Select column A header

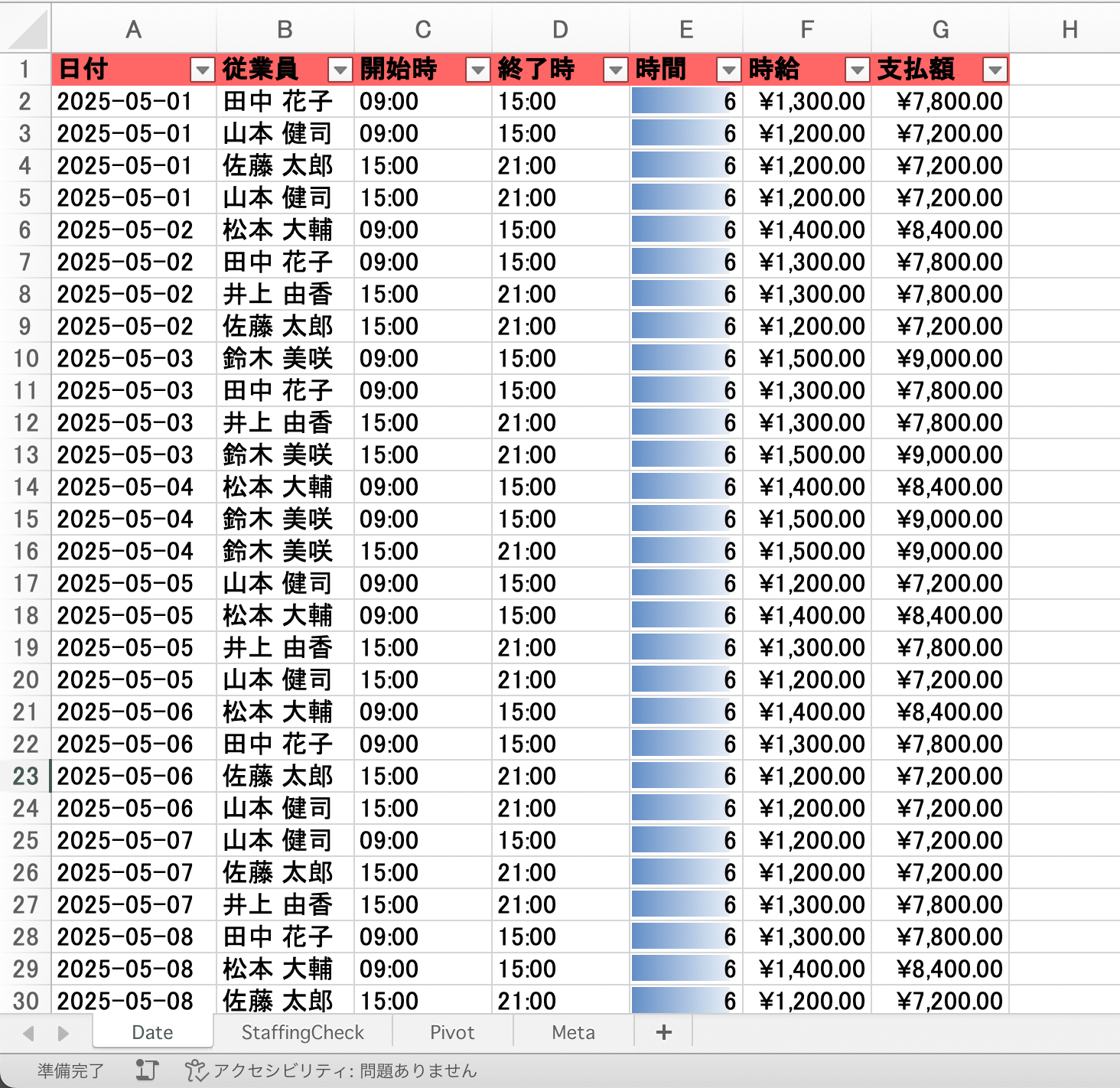pos(133,28)
